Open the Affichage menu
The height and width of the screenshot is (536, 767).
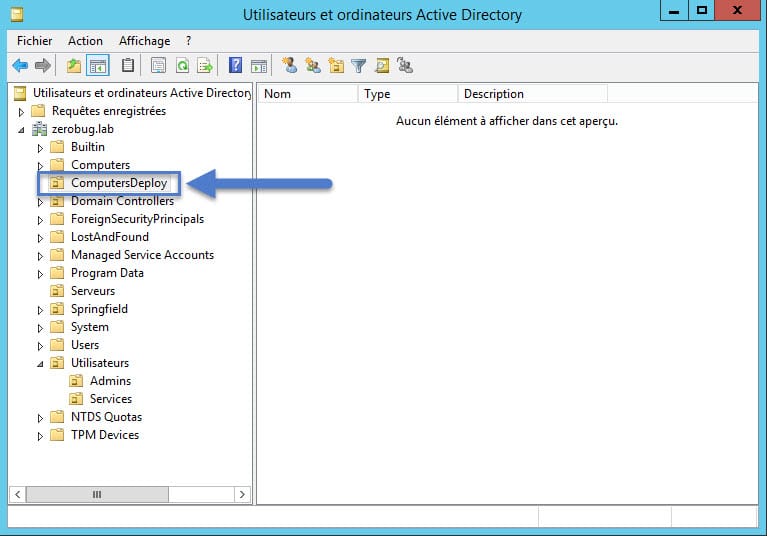pos(144,41)
